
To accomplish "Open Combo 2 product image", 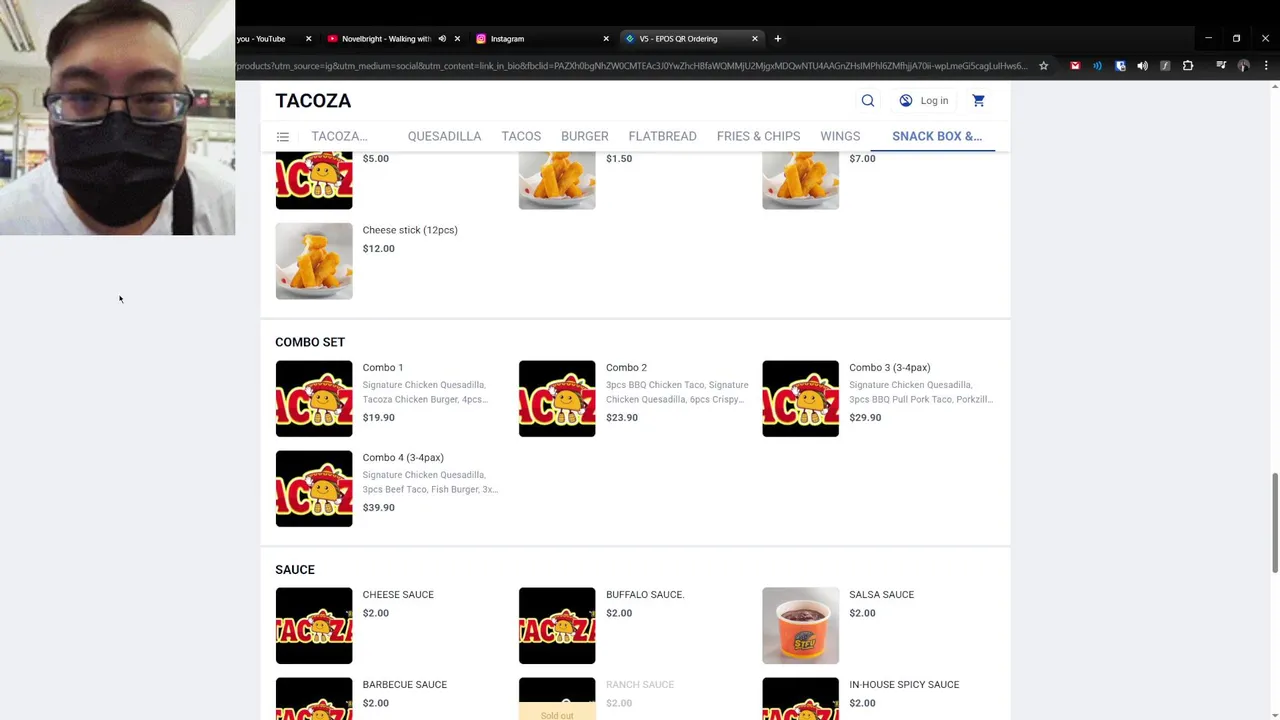I will (557, 398).
